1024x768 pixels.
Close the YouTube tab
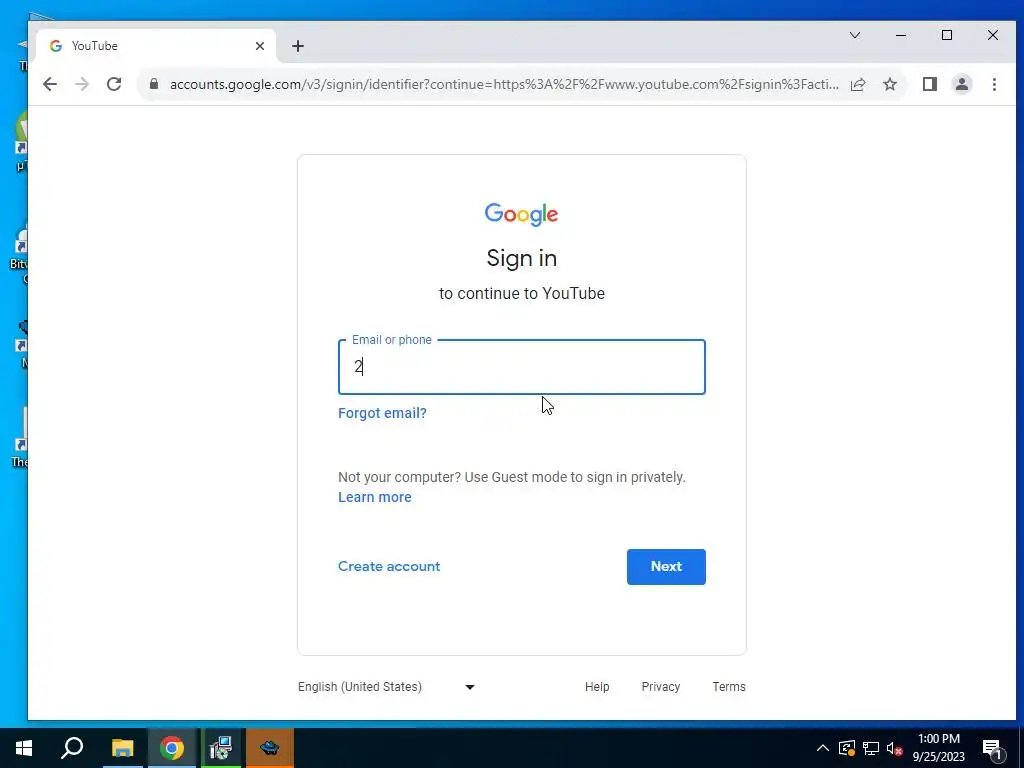click(x=260, y=46)
